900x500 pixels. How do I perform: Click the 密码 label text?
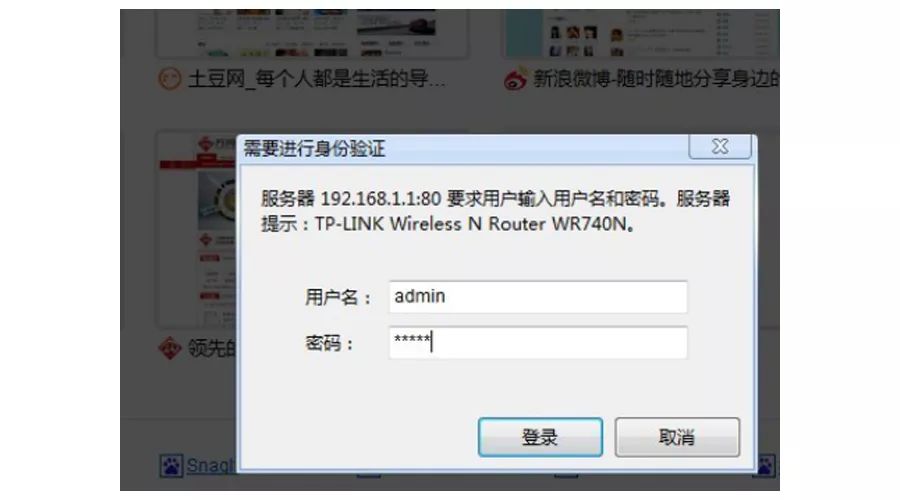pyautogui.click(x=329, y=343)
